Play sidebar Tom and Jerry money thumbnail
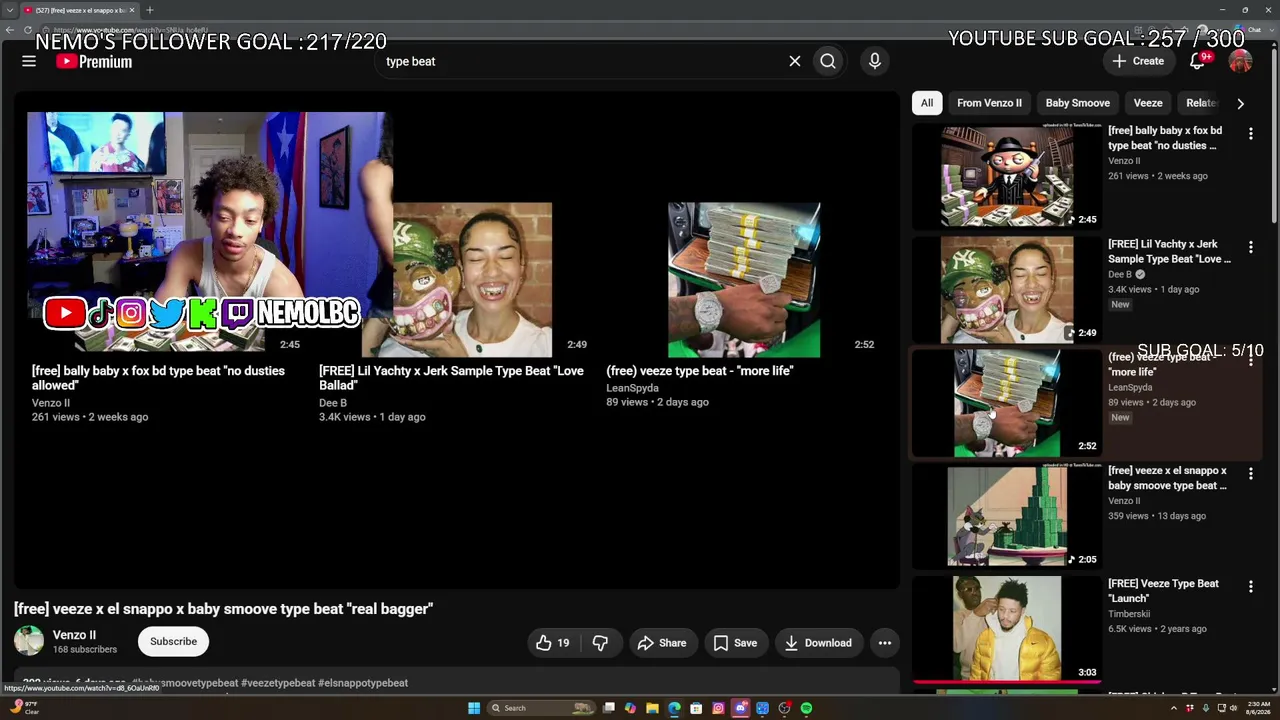Screen dimensions: 1280x720 click(x=1007, y=516)
